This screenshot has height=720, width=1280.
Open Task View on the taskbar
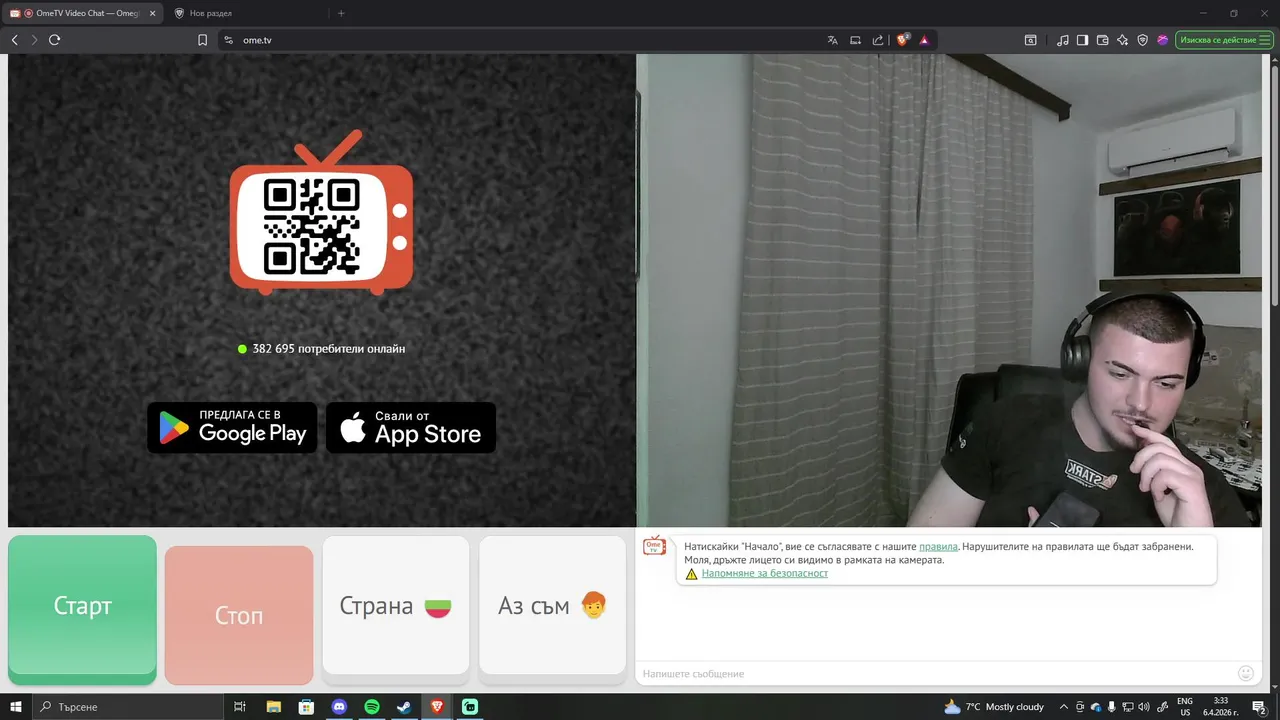(240, 707)
